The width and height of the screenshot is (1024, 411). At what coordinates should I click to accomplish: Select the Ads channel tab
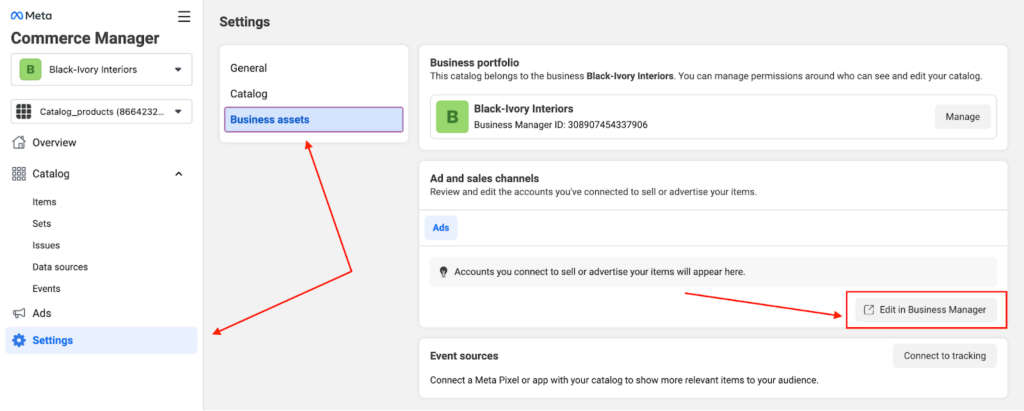coord(441,227)
